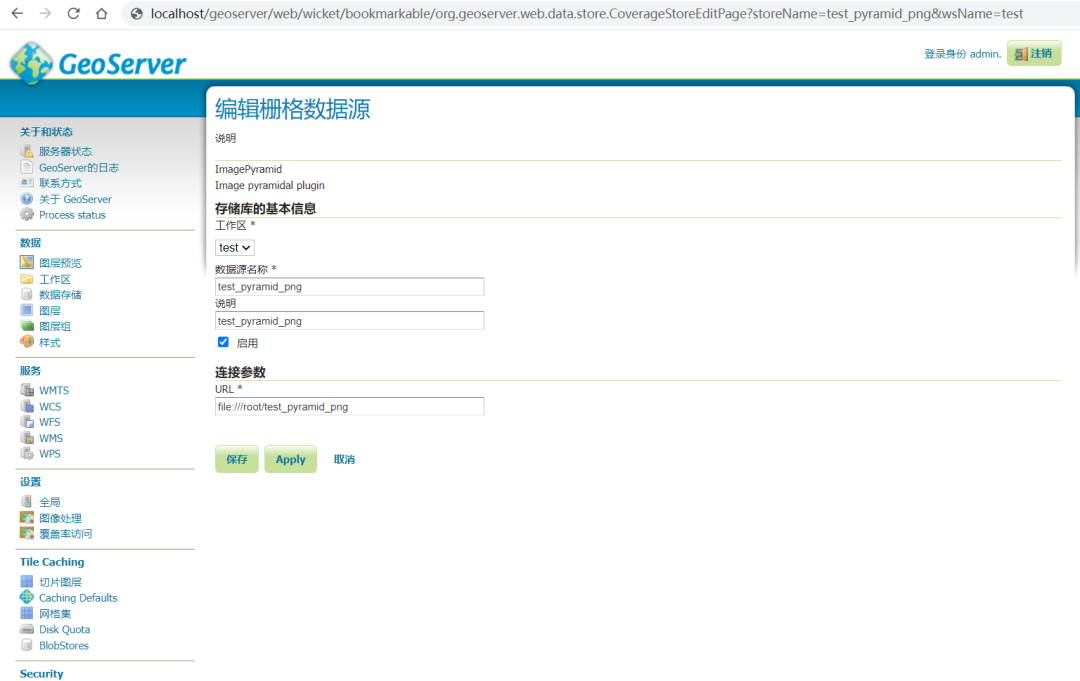The height and width of the screenshot is (681, 1080).
Task: Open the WMS service menu item
Action: pyautogui.click(x=51, y=438)
